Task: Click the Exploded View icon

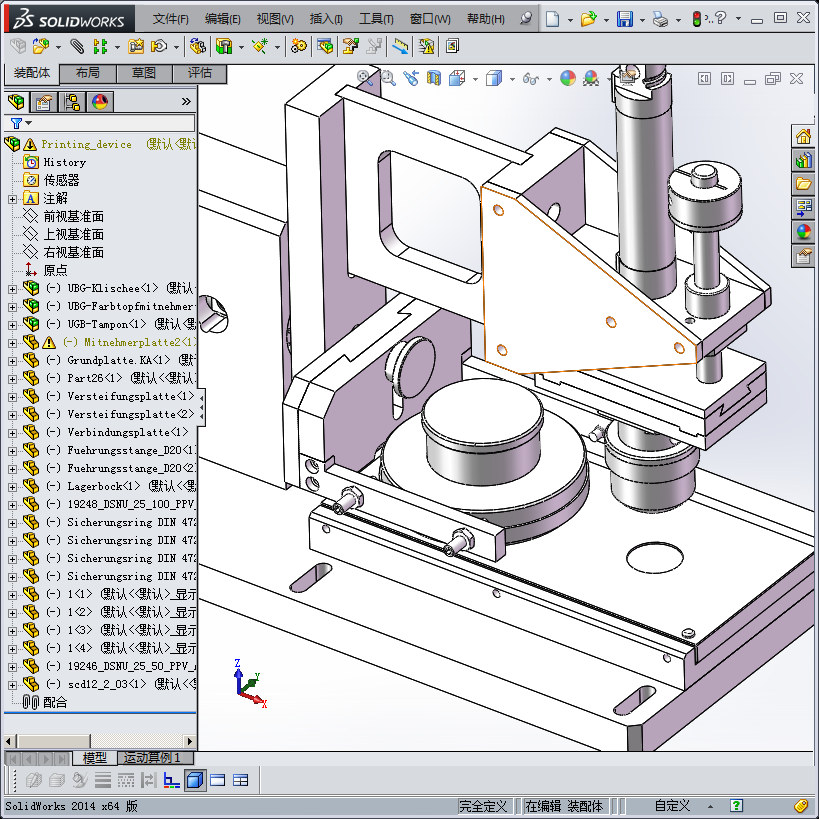Action: coord(350,46)
